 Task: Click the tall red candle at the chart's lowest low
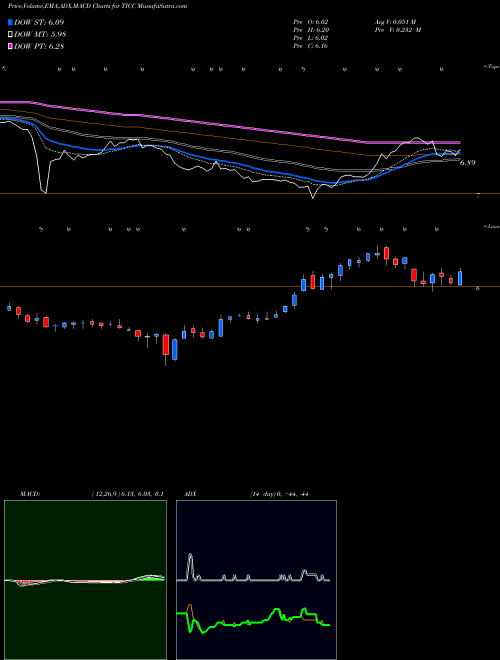pyautogui.click(x=166, y=345)
